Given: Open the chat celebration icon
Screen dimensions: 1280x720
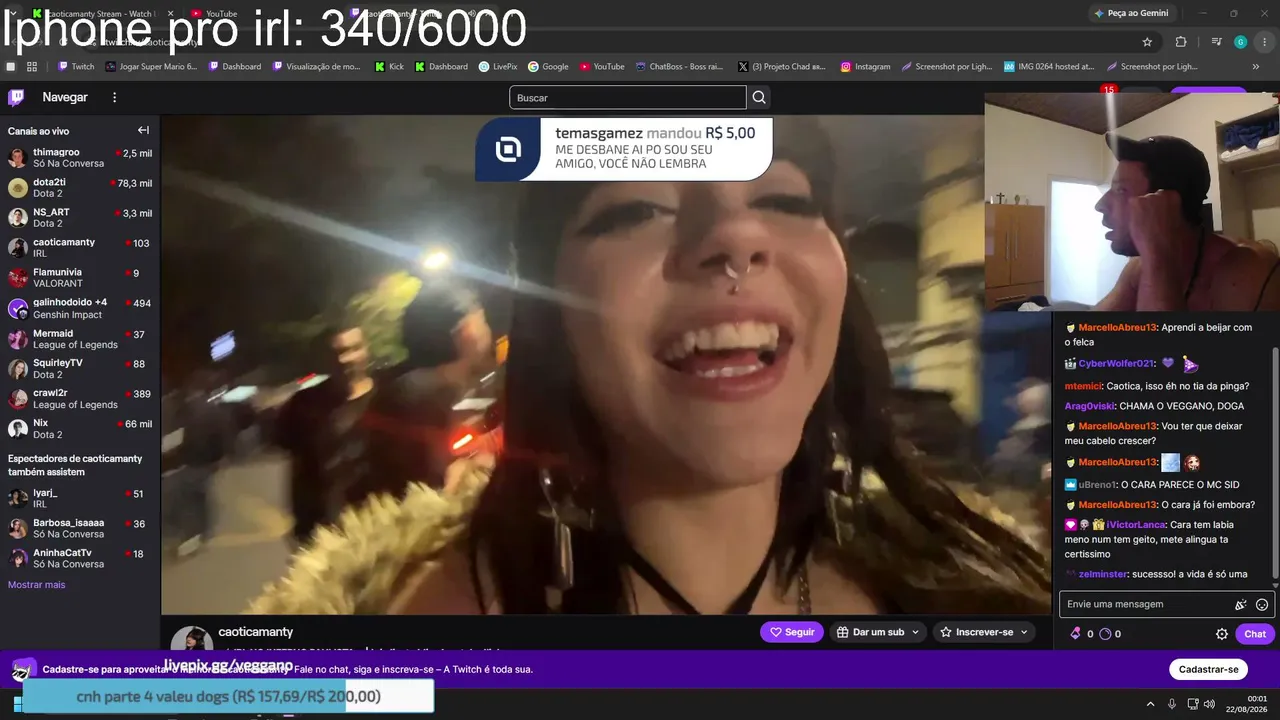Looking at the screenshot, I should click(1240, 604).
